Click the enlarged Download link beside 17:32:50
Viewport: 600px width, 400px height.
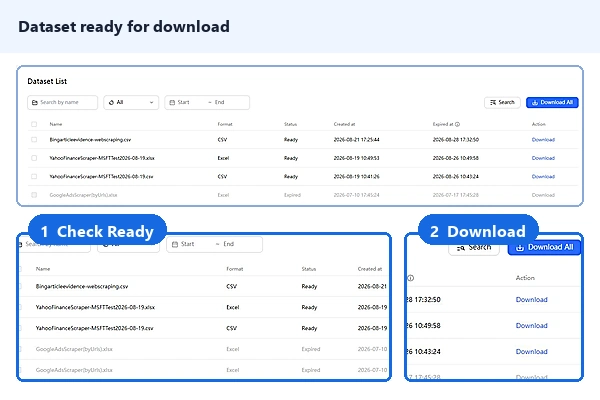tap(532, 300)
